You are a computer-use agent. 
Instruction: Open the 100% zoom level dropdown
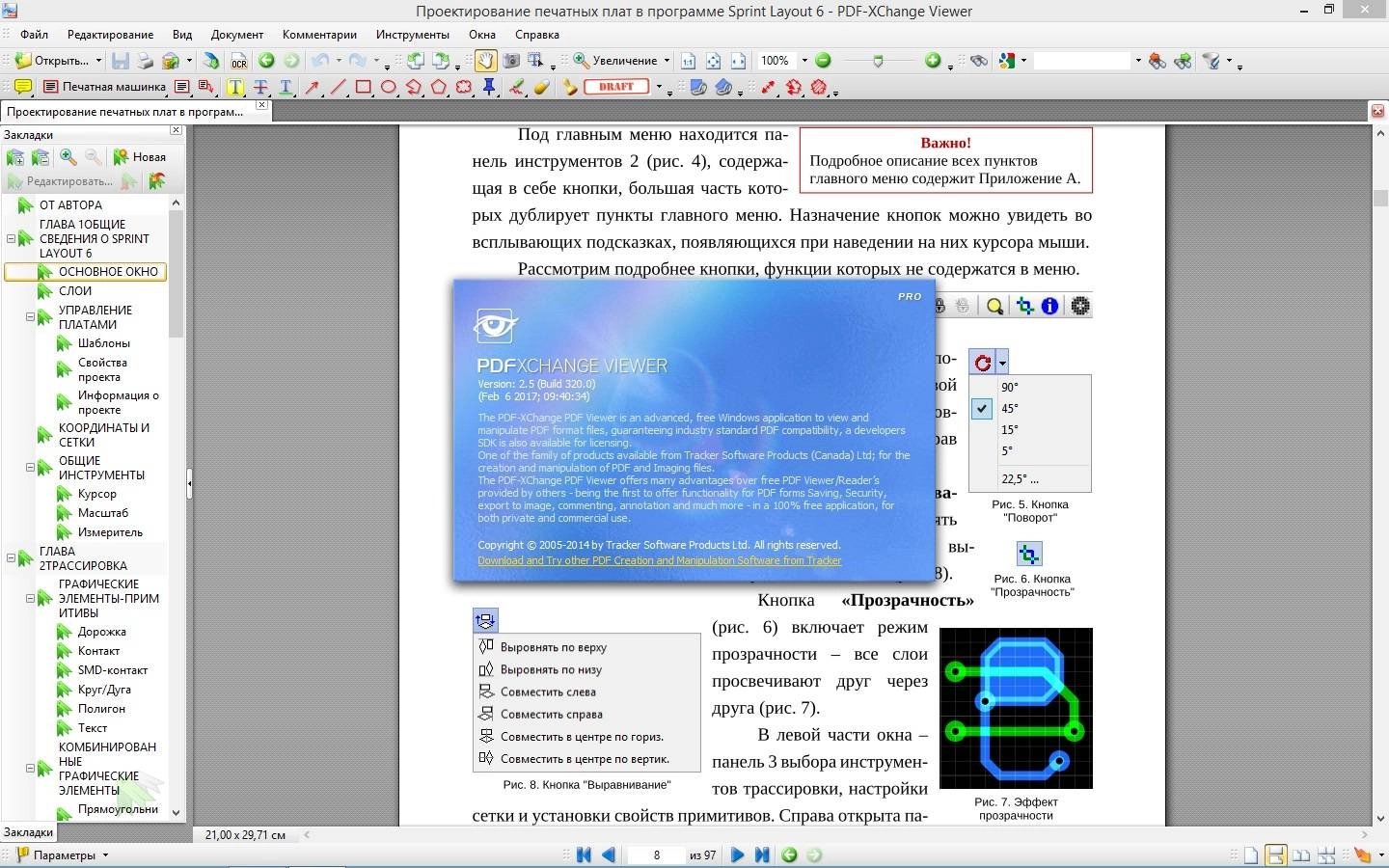(804, 61)
